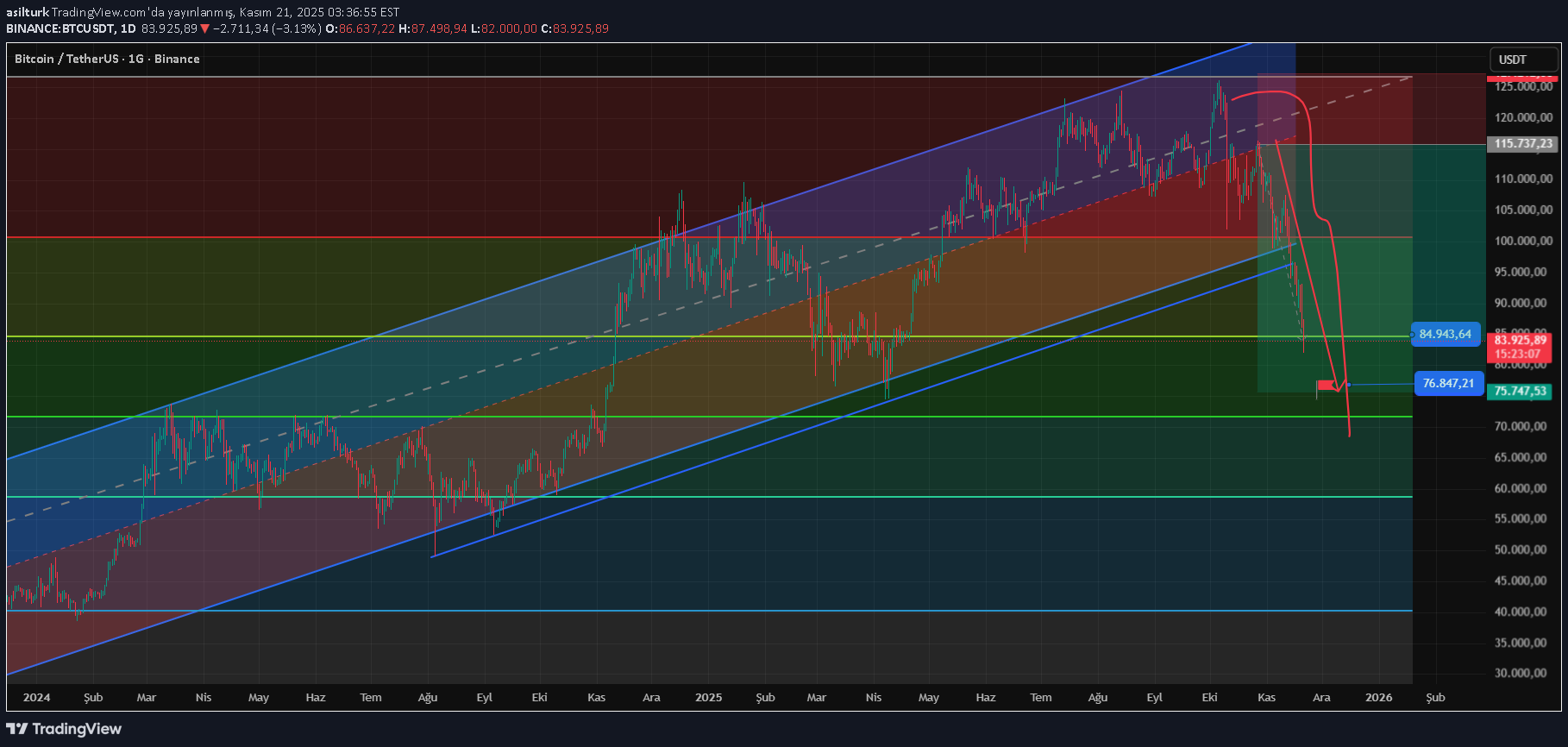Click the Kas label near the latest candles

tap(1266, 697)
